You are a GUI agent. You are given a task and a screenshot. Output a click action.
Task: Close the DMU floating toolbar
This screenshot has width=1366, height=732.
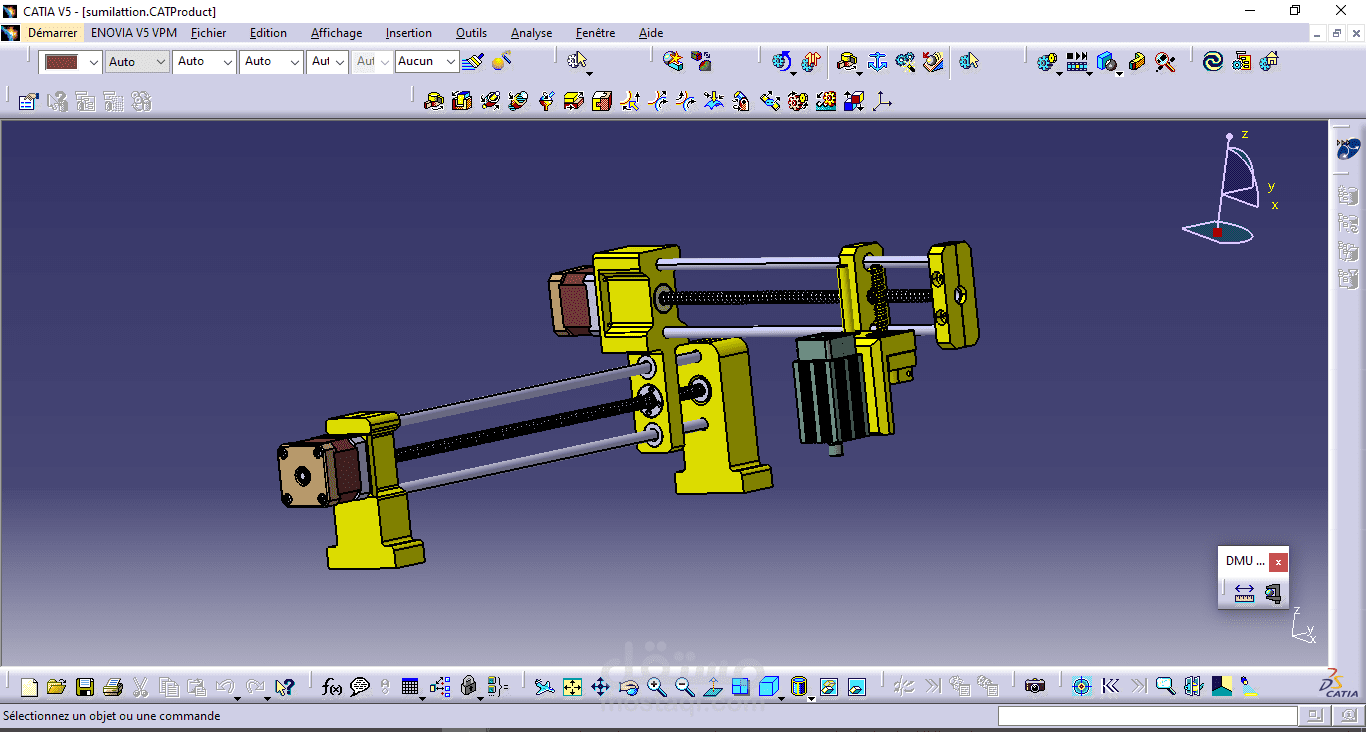coord(1278,561)
